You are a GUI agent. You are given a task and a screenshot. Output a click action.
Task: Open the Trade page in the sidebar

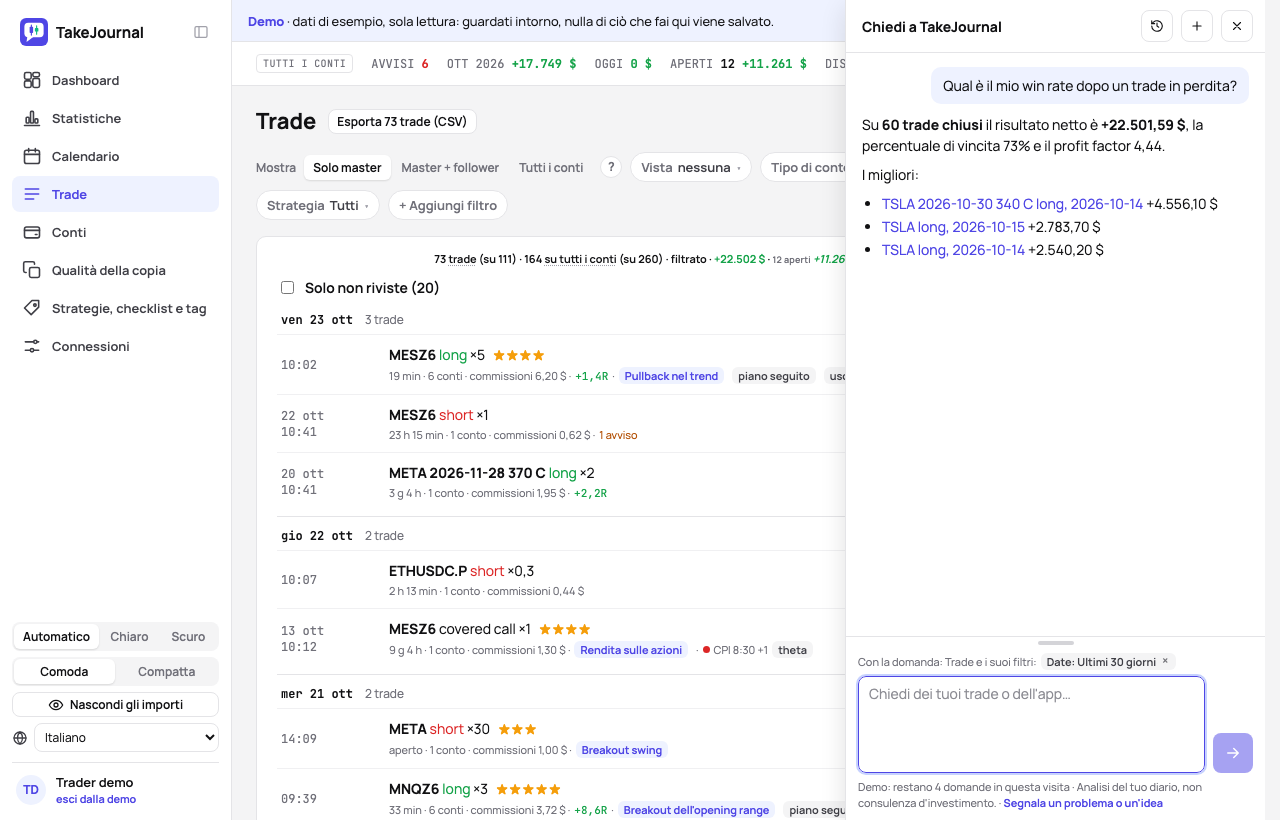[116, 194]
